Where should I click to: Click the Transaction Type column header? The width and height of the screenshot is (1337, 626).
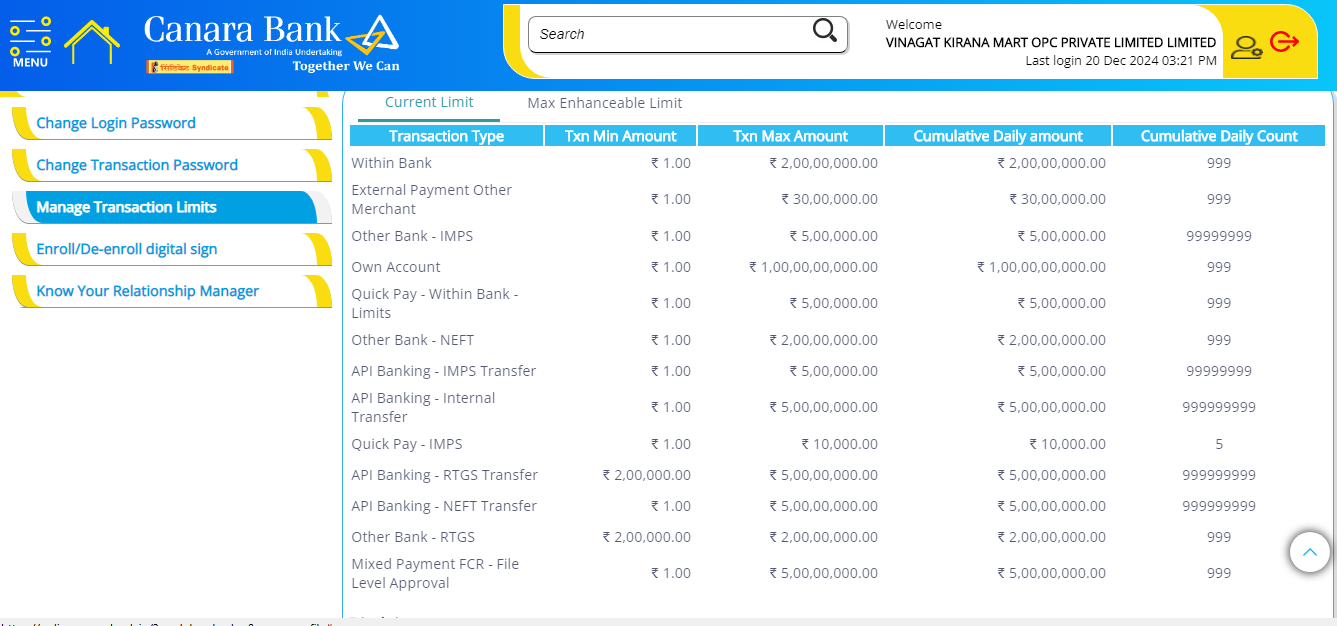tap(446, 136)
